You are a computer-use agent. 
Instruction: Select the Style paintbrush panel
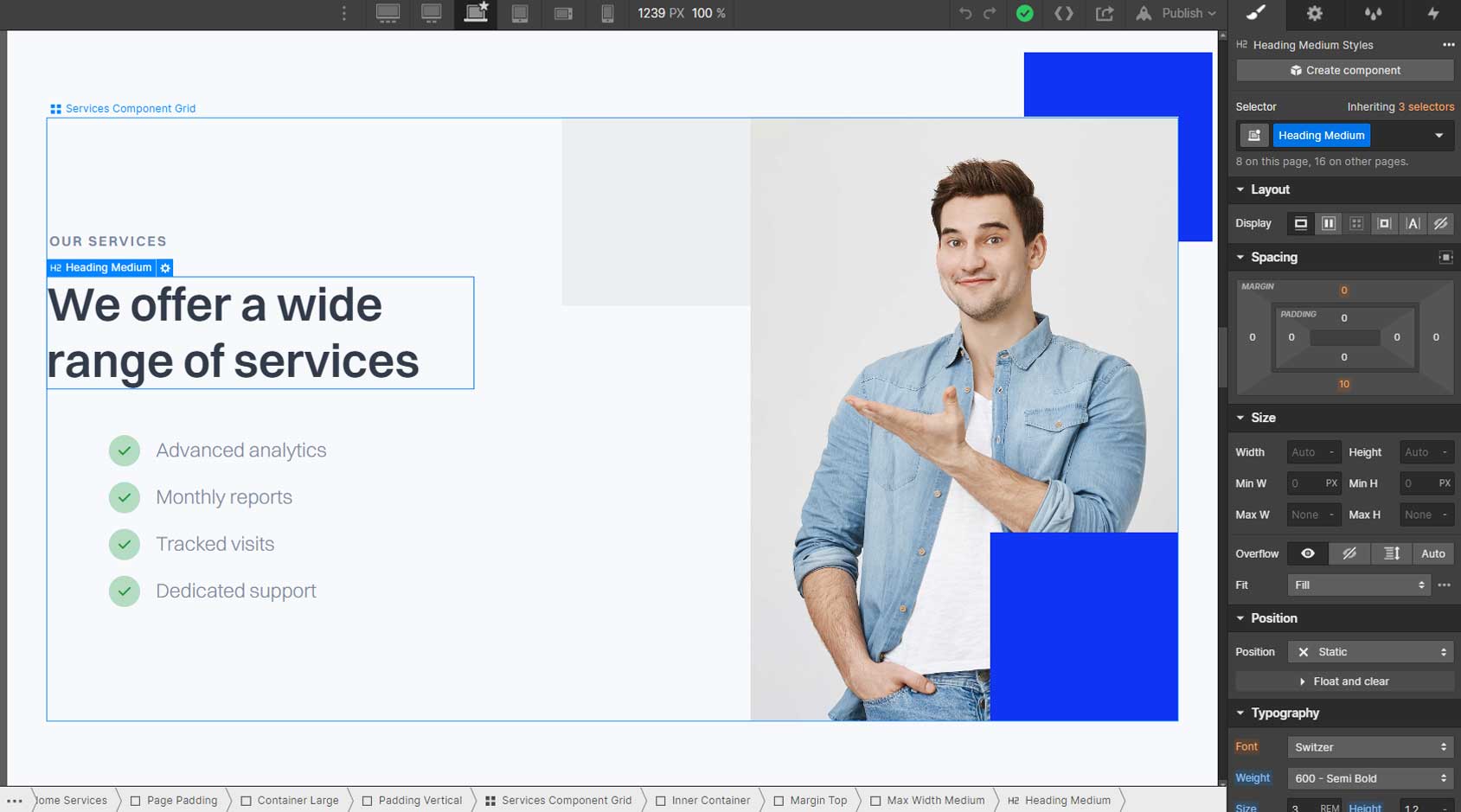pos(1255,14)
